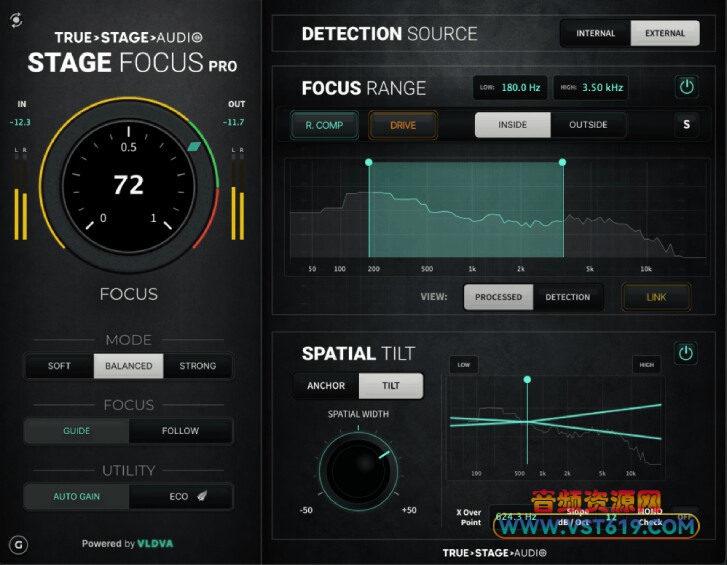Toggle the Focus Range power button
The image size is (727, 565).
coord(686,87)
